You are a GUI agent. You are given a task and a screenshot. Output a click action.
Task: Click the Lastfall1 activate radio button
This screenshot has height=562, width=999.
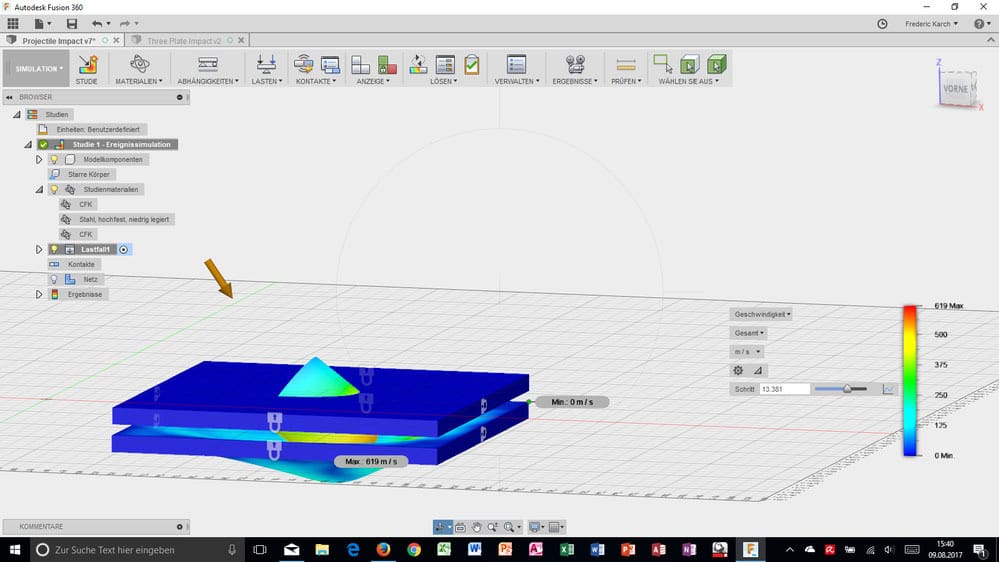pyautogui.click(x=124, y=249)
